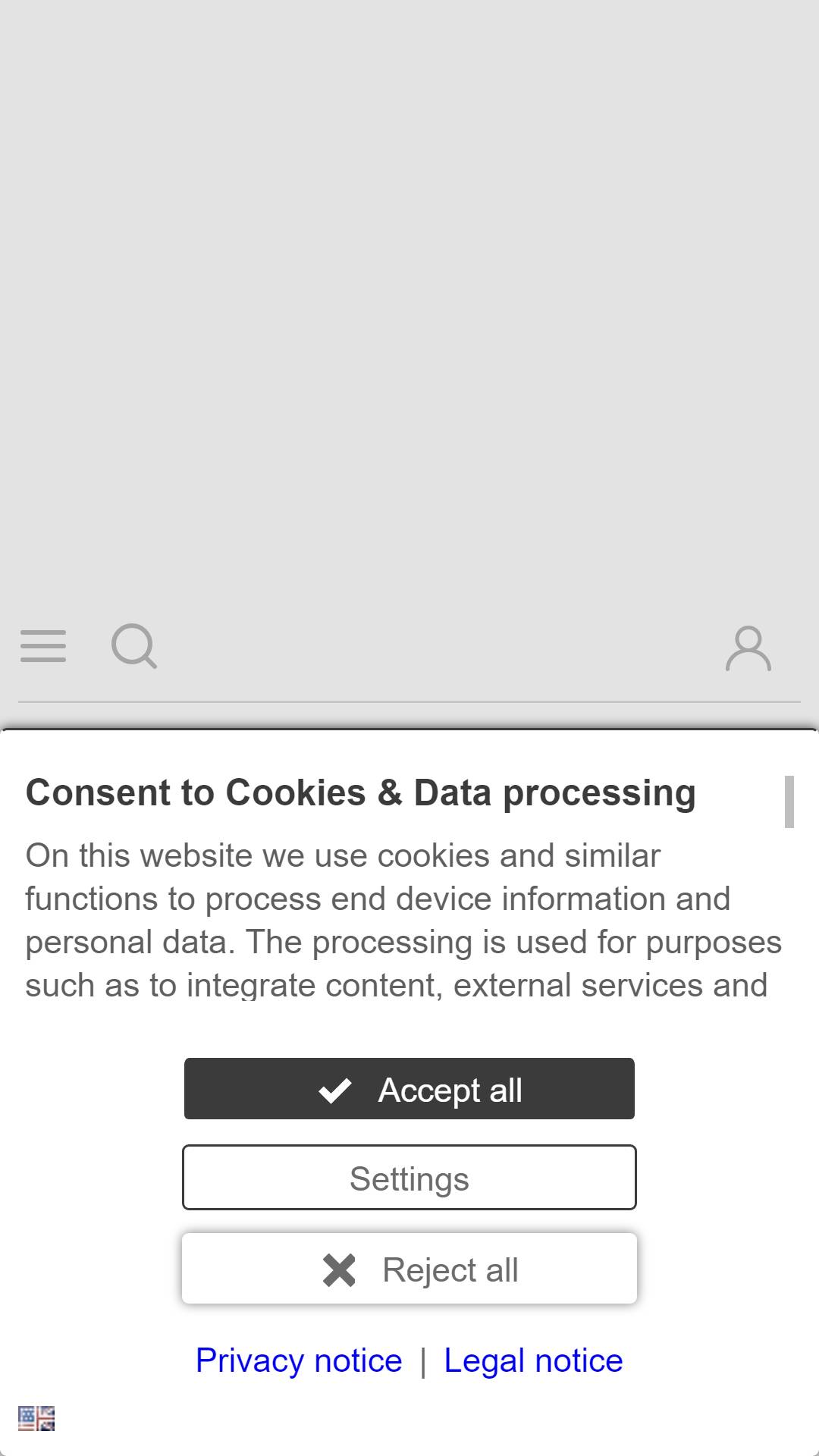This screenshot has width=819, height=1456.
Task: Open the user account icon
Action: 748,648
